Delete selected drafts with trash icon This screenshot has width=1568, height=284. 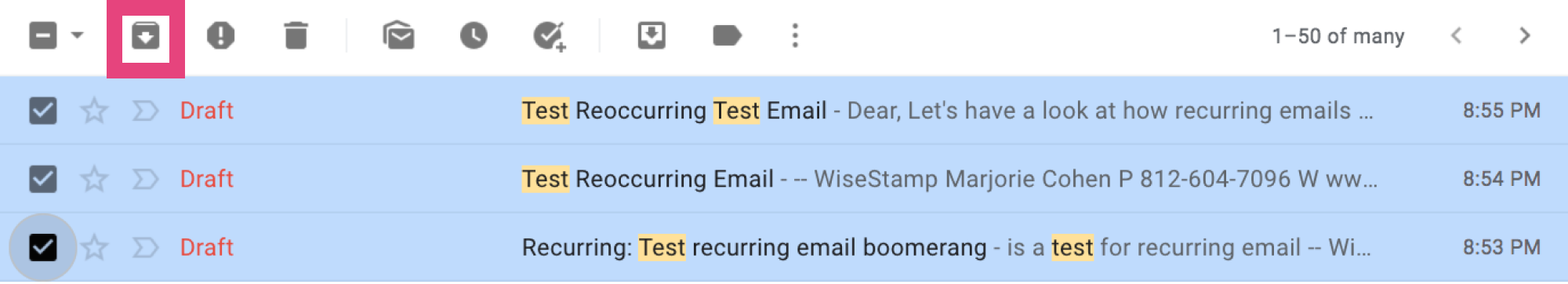click(296, 36)
